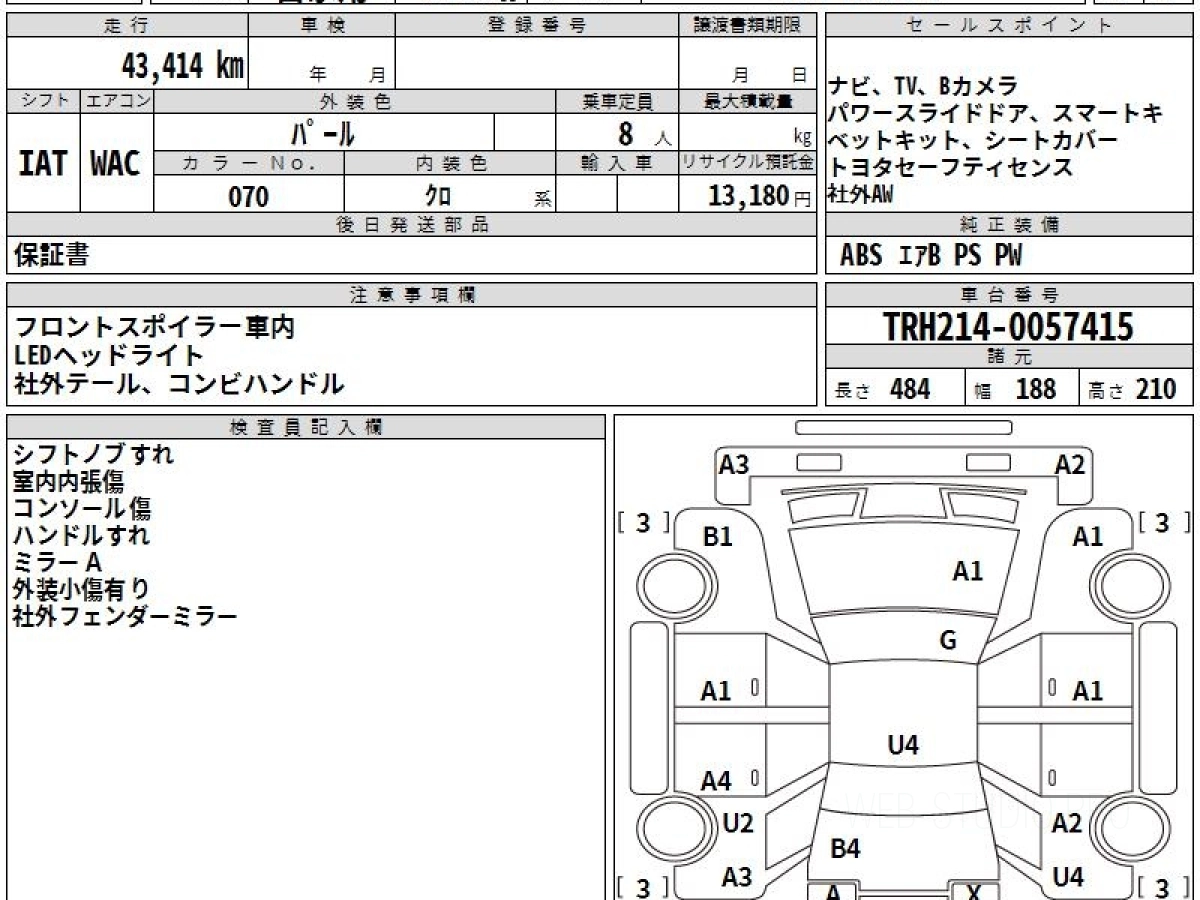Click the 社外AW sales point
This screenshot has height=900, width=1200.
tap(860, 194)
